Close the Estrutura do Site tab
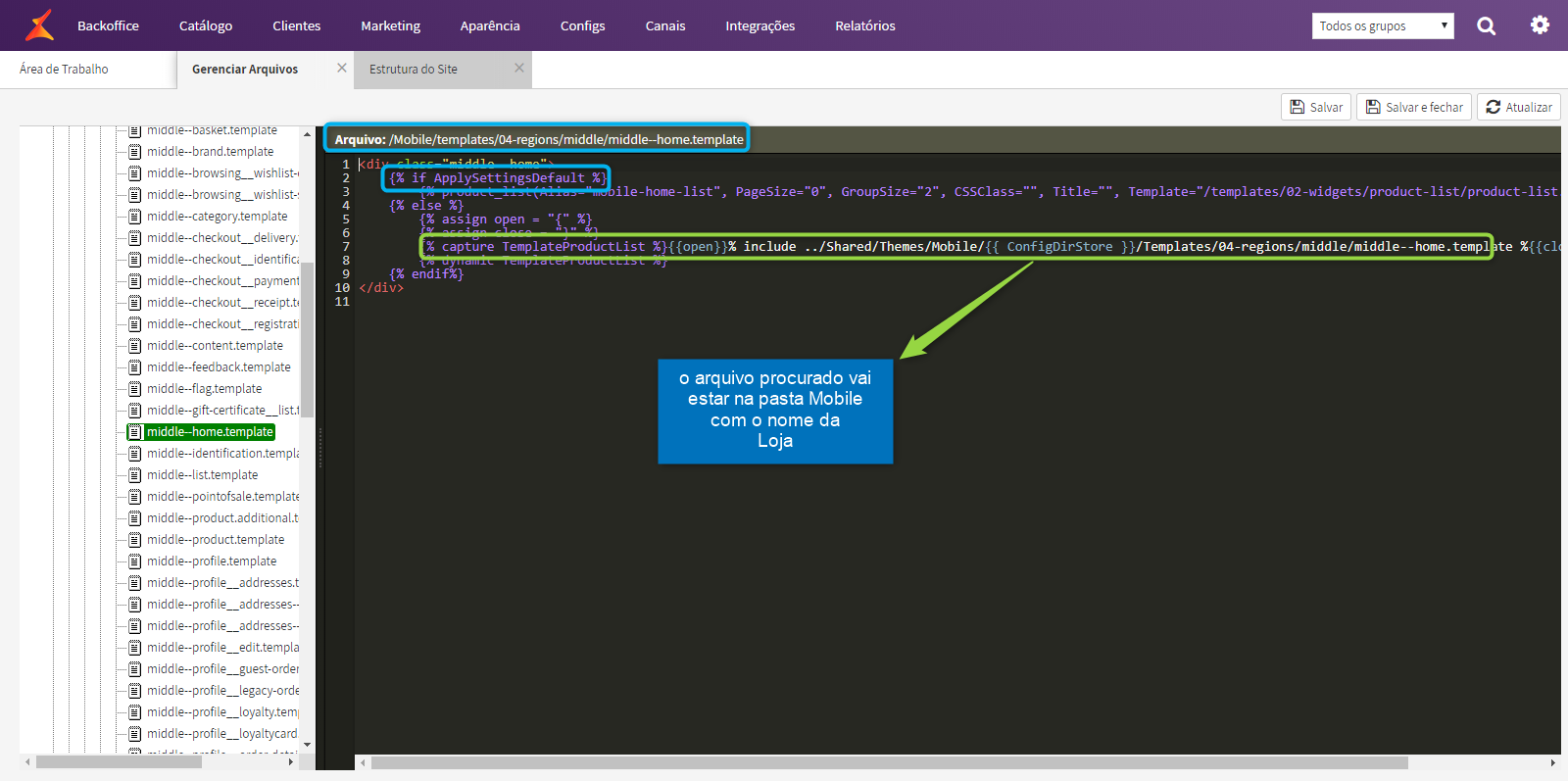Viewport: 1568px width, 781px height. pos(519,68)
